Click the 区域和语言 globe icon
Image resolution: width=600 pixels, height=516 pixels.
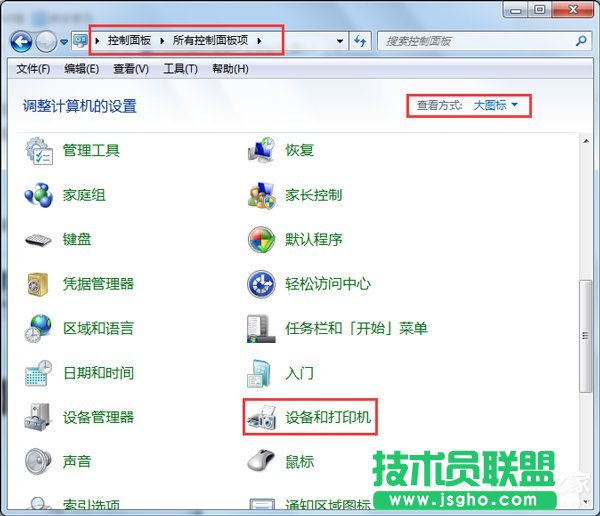point(38,328)
